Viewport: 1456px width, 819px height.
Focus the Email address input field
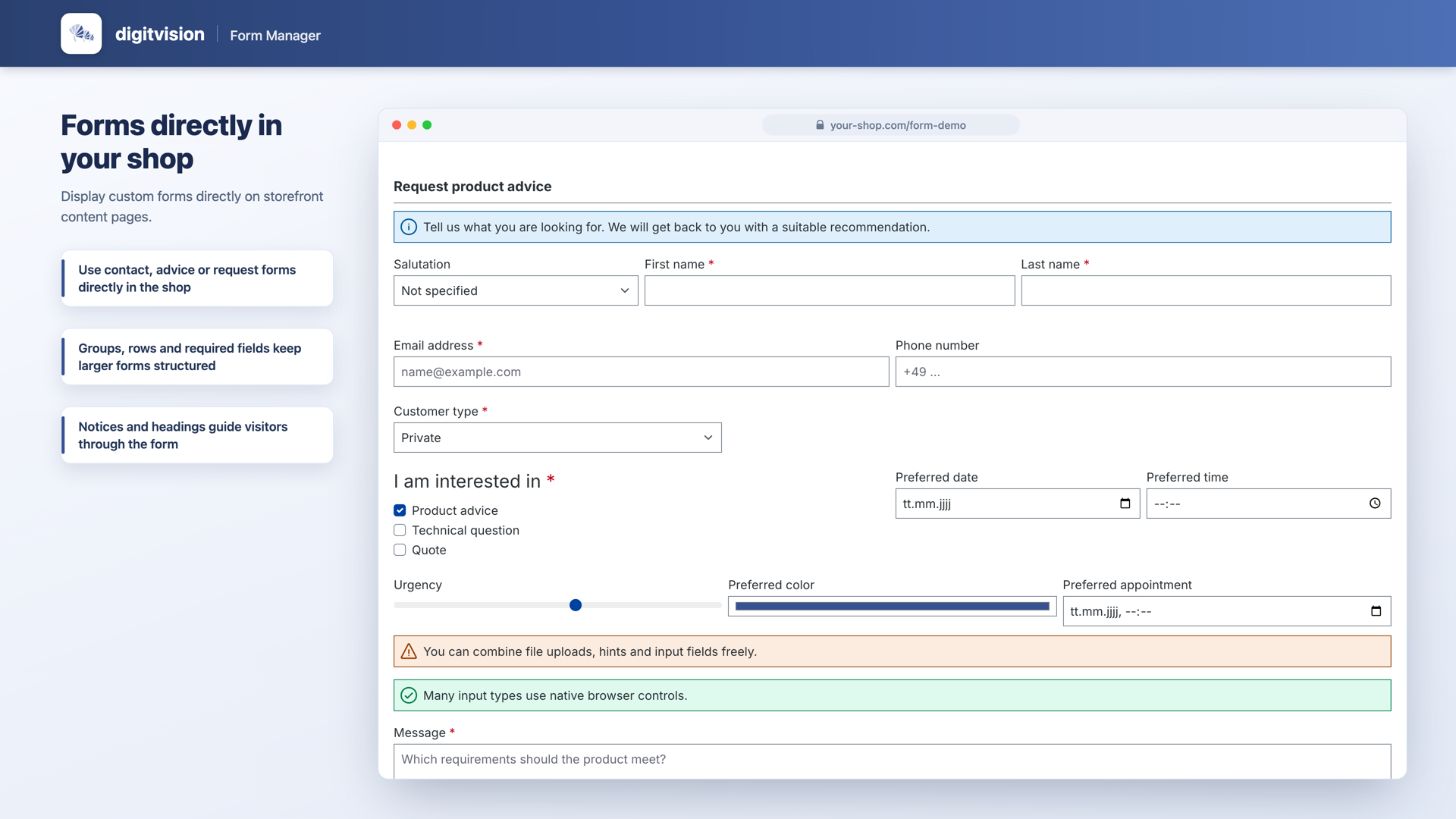click(x=641, y=372)
